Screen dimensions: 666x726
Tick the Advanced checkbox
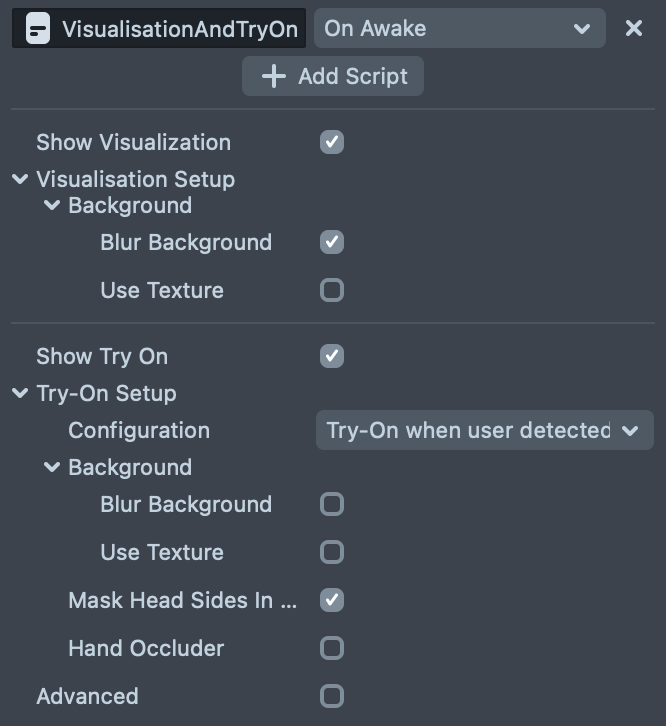coord(332,696)
